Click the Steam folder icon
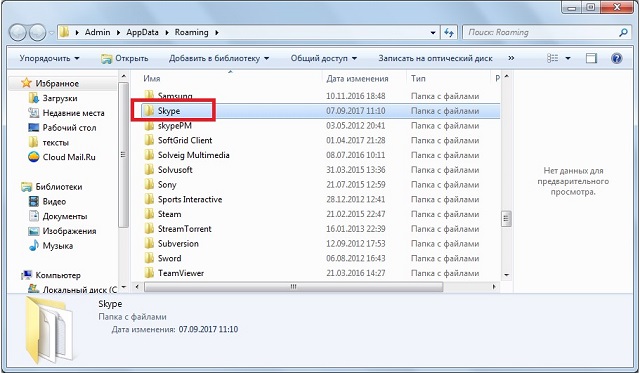Viewport: 640px width, 373px height. 149,214
